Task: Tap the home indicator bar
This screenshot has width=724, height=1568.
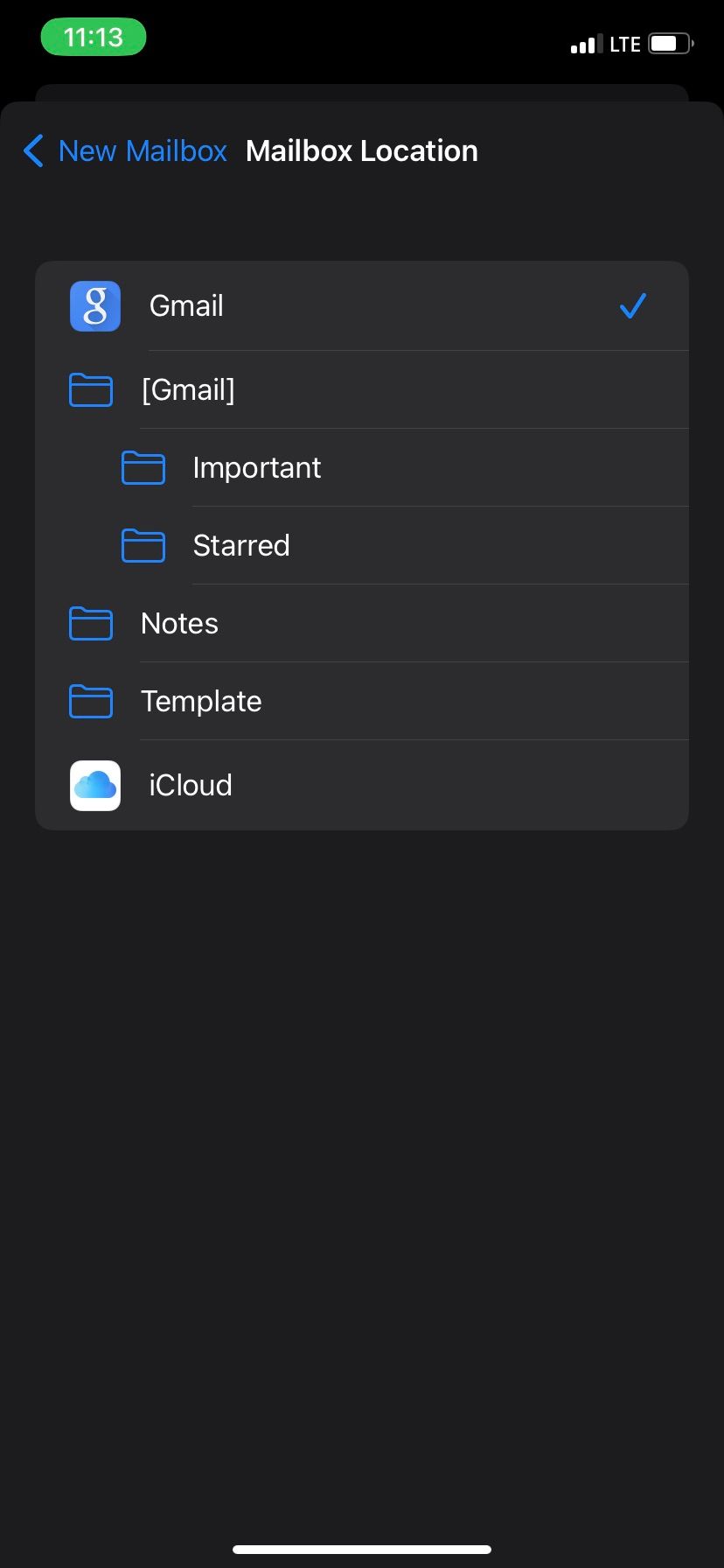Action: pos(362,1549)
